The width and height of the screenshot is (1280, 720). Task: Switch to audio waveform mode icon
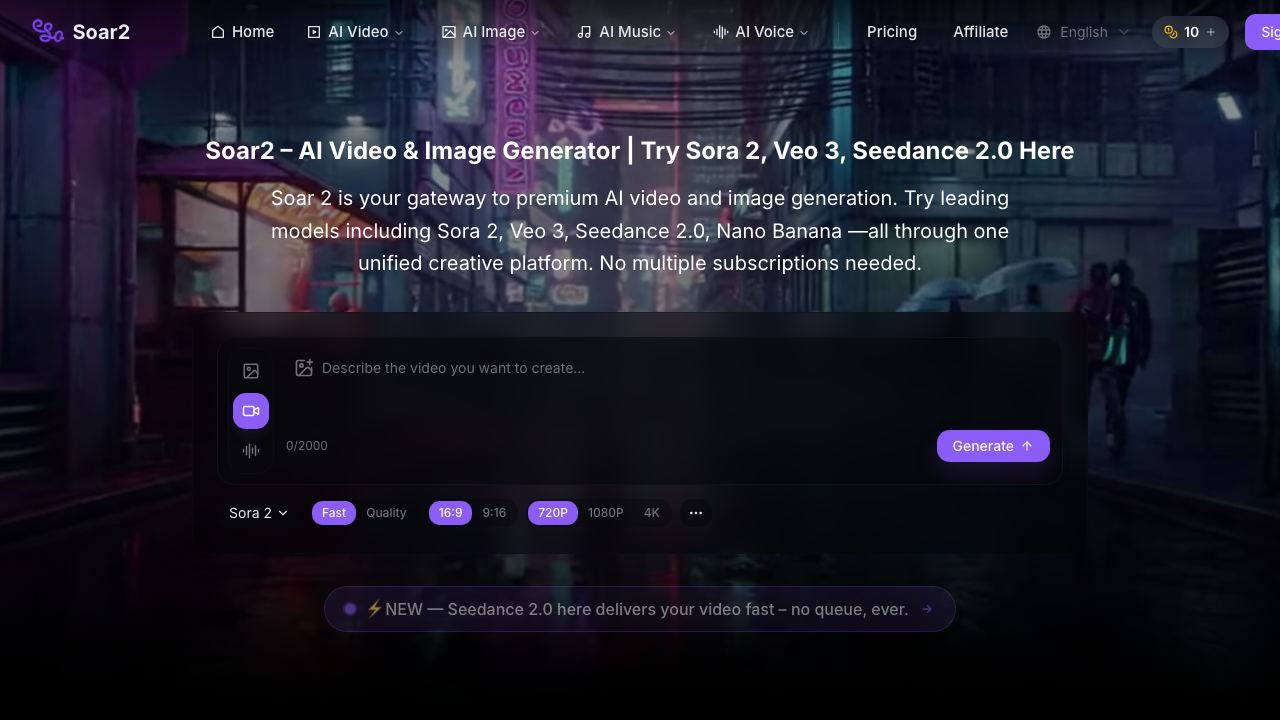251,451
